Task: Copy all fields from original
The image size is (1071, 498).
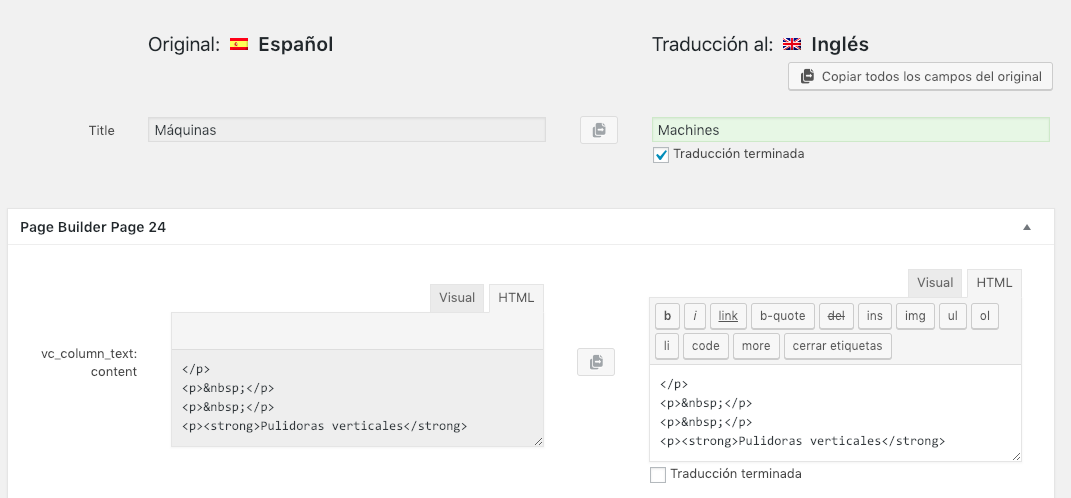Action: tap(920, 77)
